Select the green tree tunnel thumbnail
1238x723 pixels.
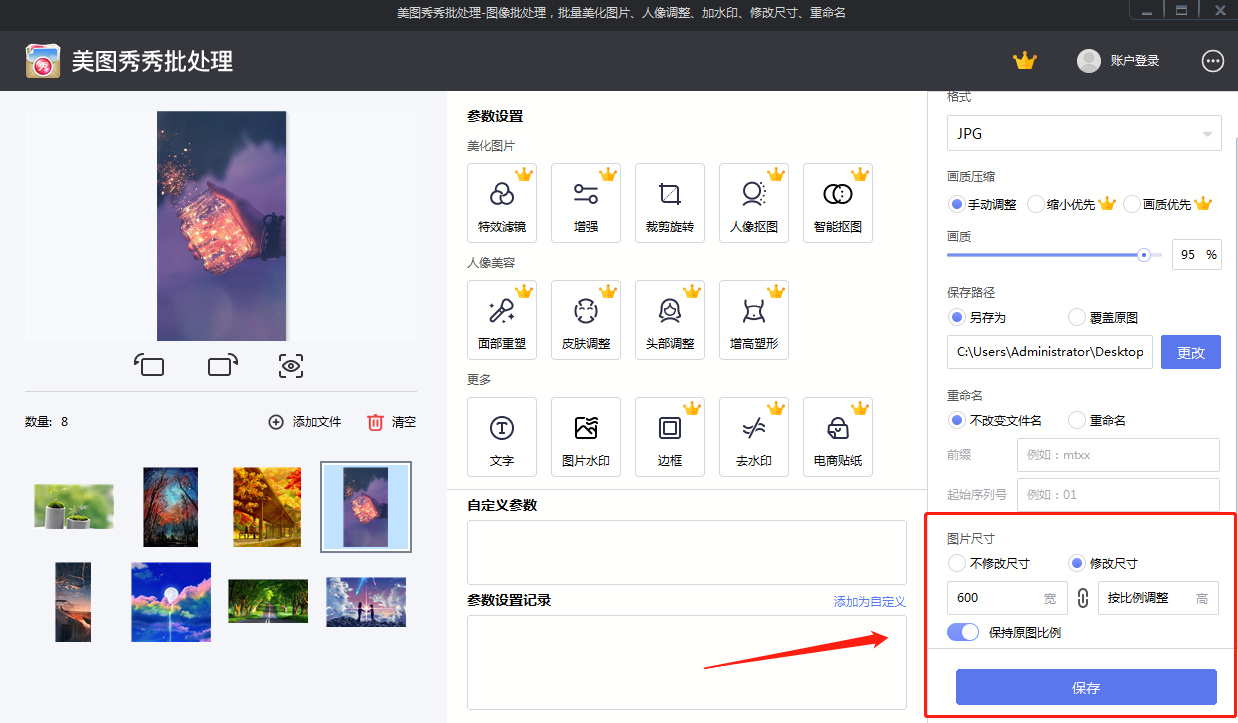pyautogui.click(x=268, y=601)
